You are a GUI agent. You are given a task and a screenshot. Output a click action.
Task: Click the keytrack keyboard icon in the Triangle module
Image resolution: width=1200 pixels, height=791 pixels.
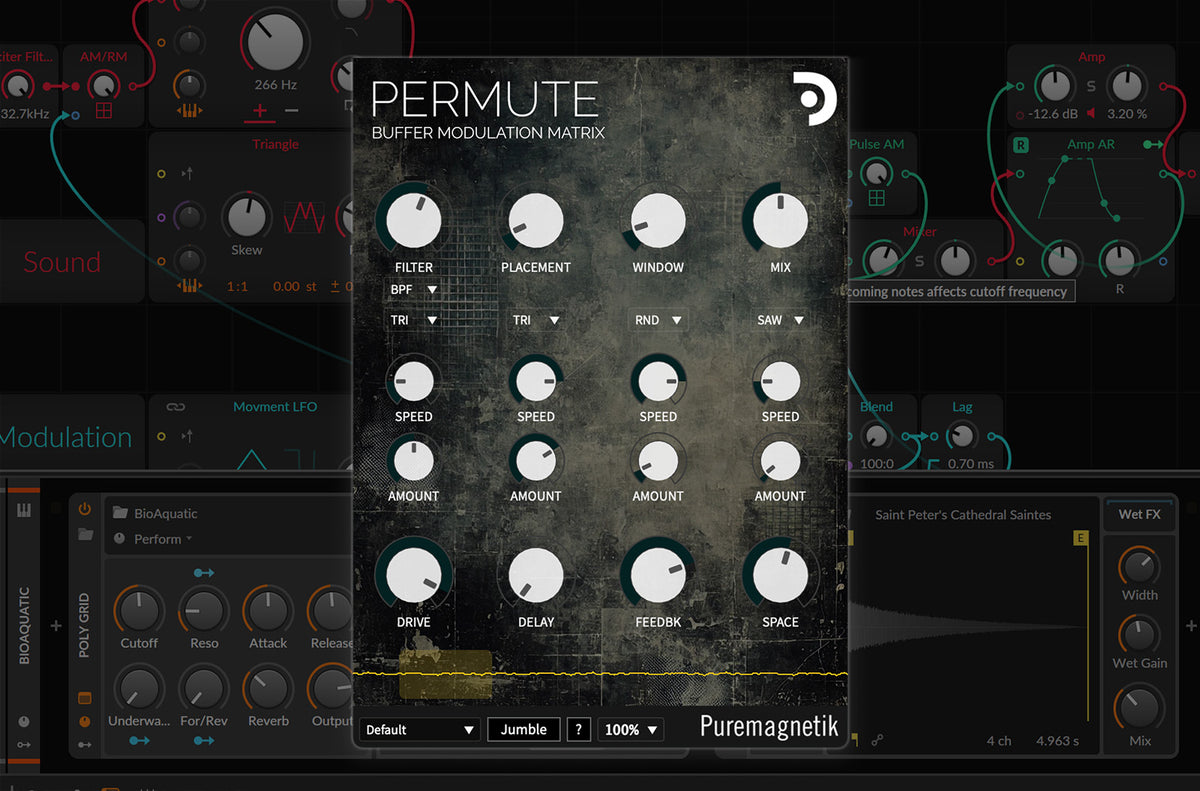[x=189, y=285]
